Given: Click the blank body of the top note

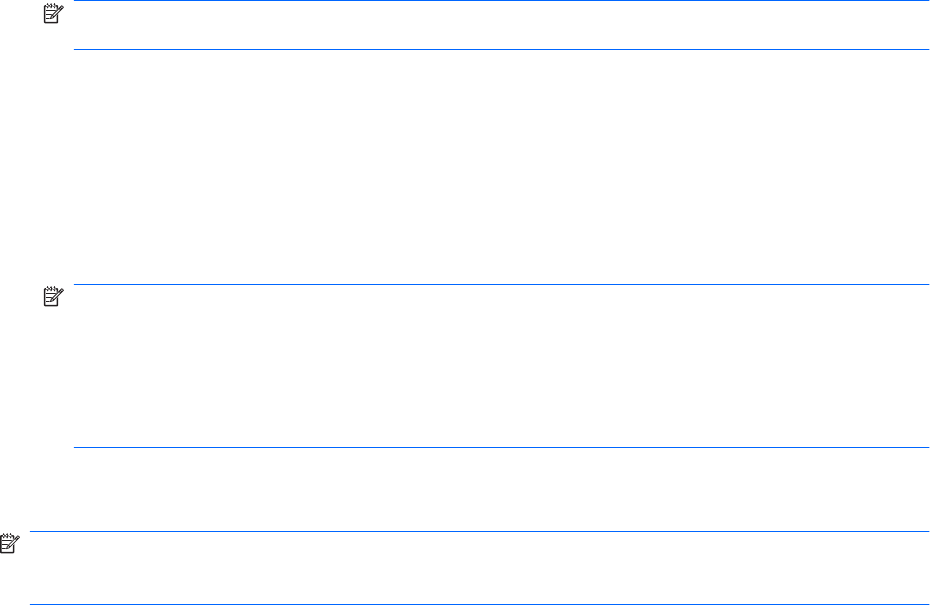Looking at the screenshot, I should [500, 26].
